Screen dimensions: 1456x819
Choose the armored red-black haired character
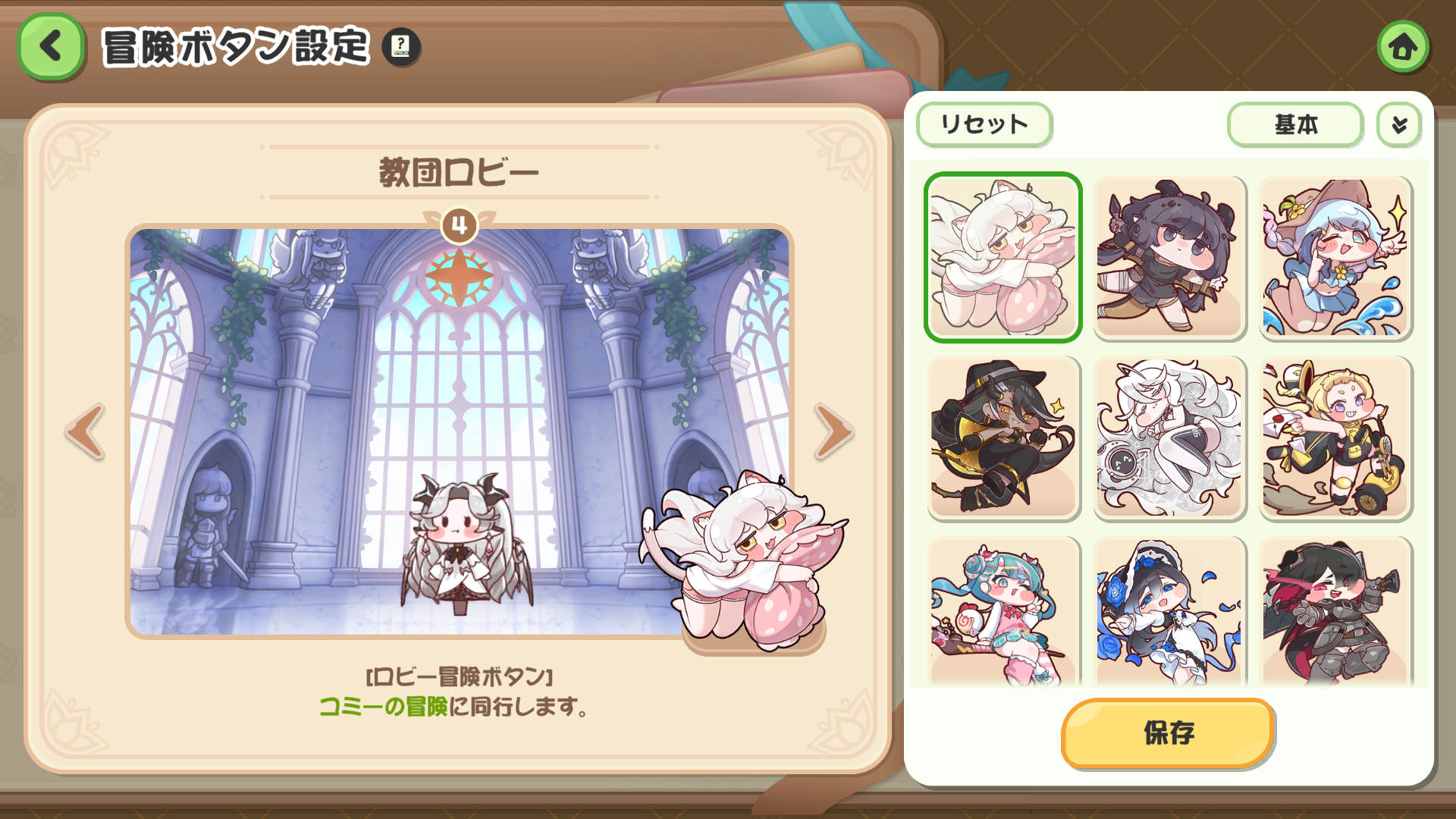[1335, 611]
